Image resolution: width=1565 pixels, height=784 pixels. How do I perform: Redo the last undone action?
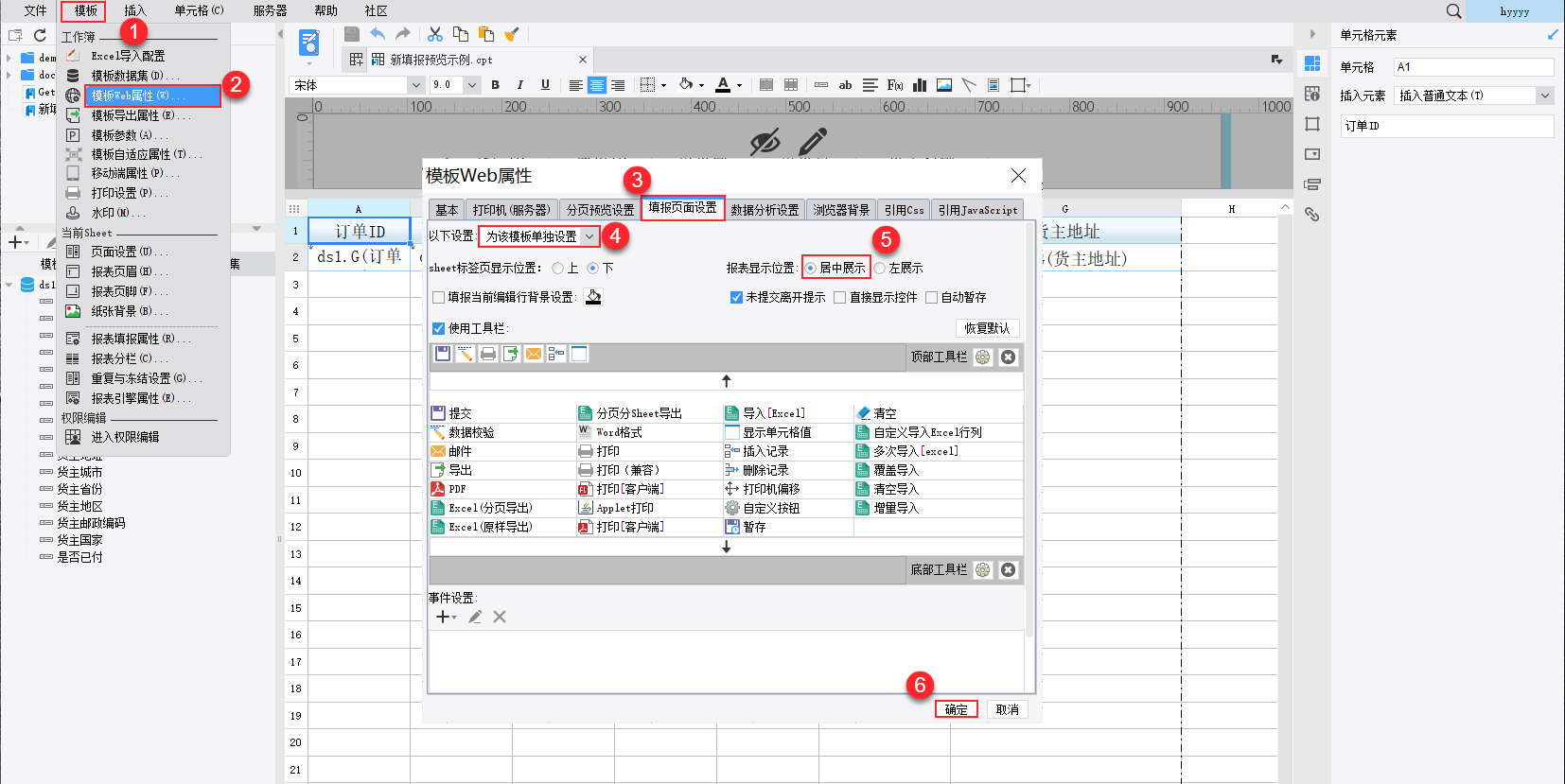[x=403, y=34]
